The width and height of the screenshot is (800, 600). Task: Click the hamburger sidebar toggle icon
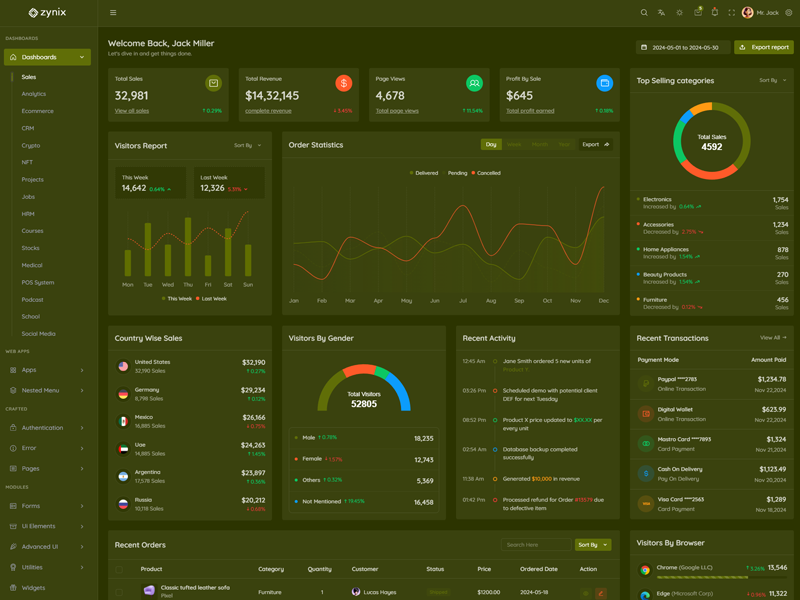[113, 13]
